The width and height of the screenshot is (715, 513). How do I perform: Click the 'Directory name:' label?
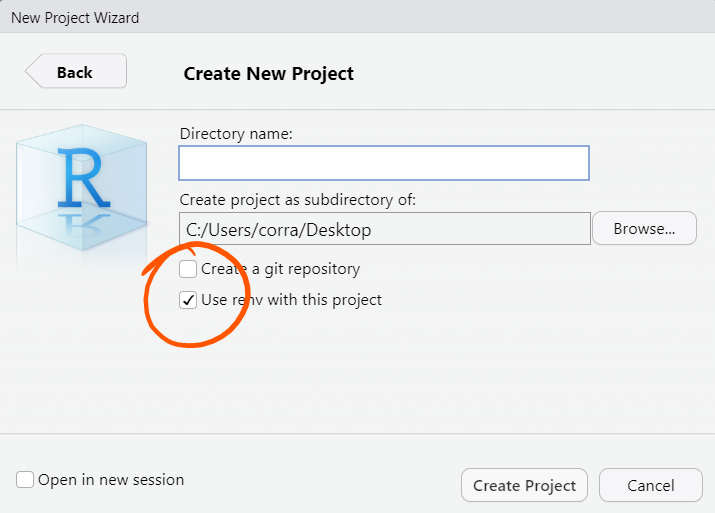[236, 133]
